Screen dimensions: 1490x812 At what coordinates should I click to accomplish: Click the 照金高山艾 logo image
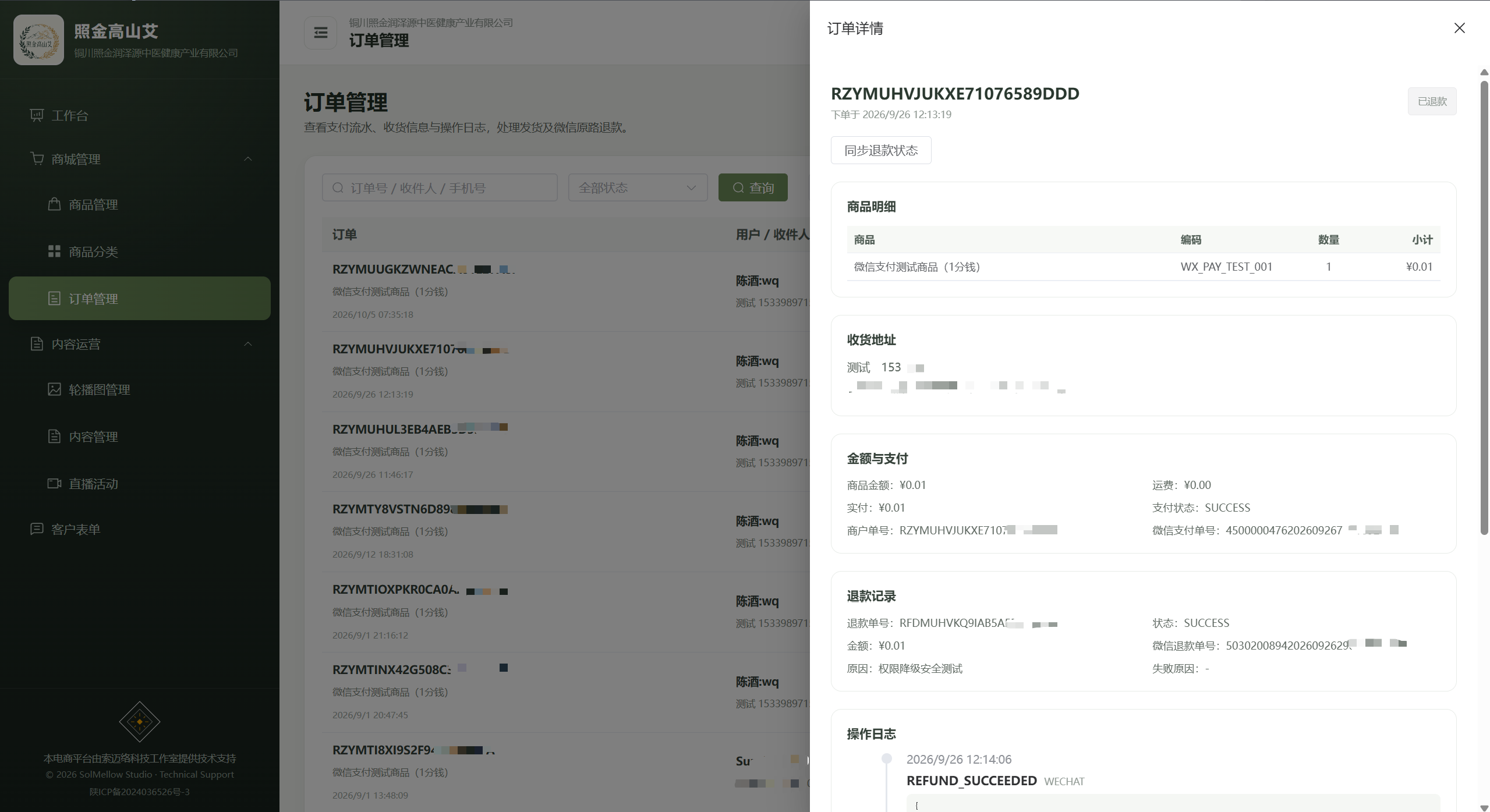[x=38, y=40]
